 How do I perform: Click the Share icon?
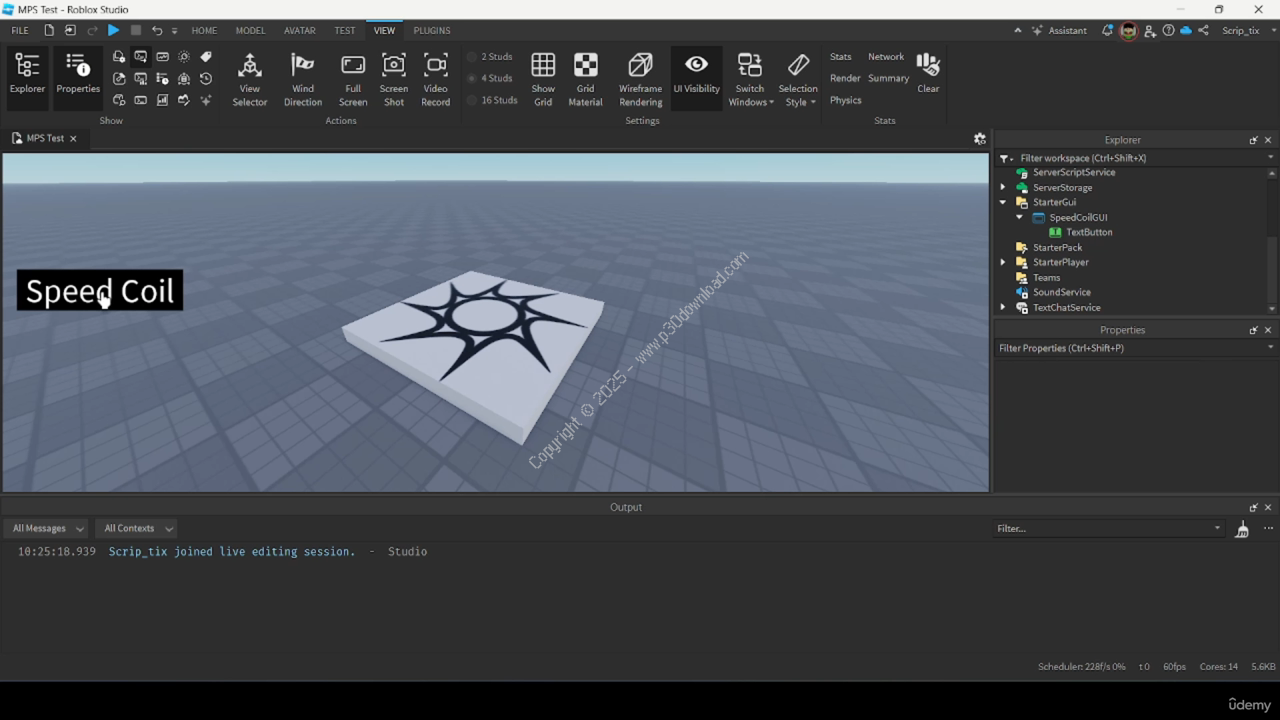[x=1203, y=30]
